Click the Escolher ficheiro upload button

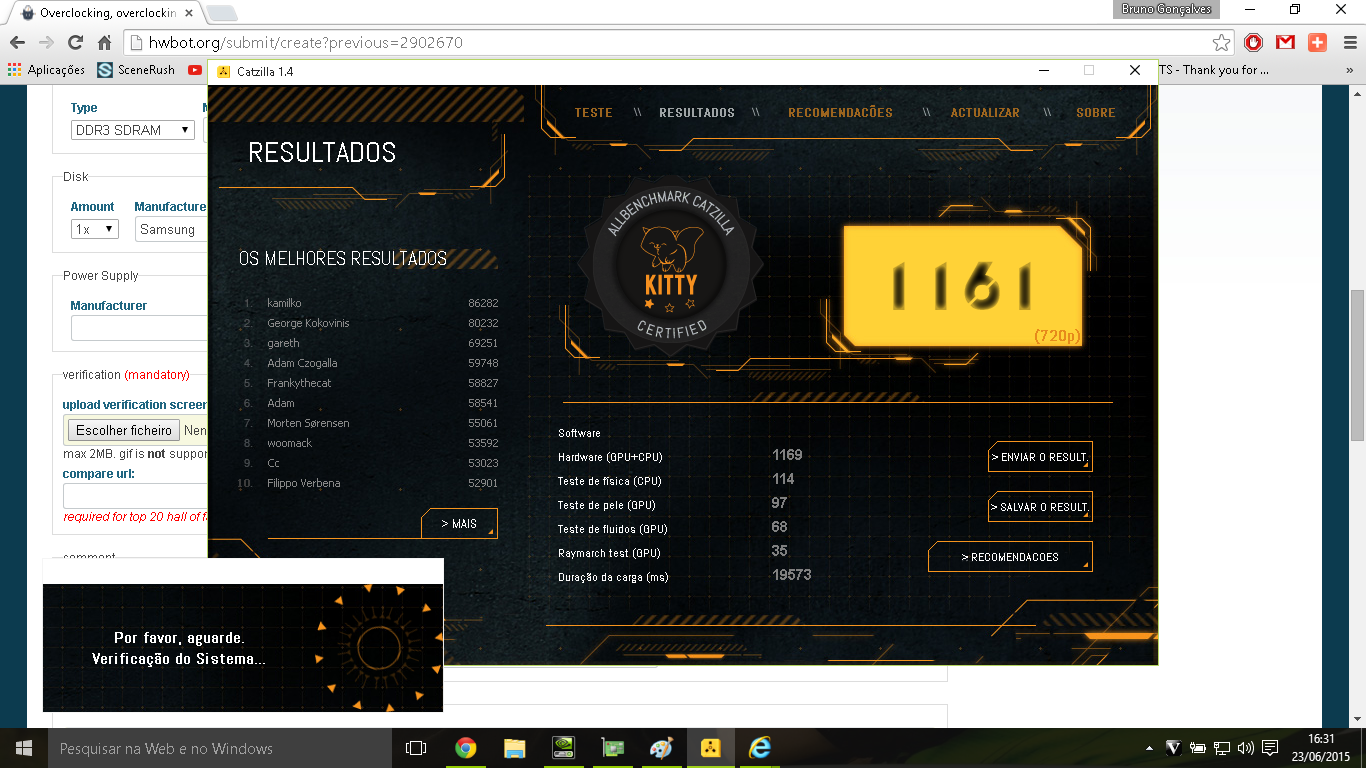[123, 430]
